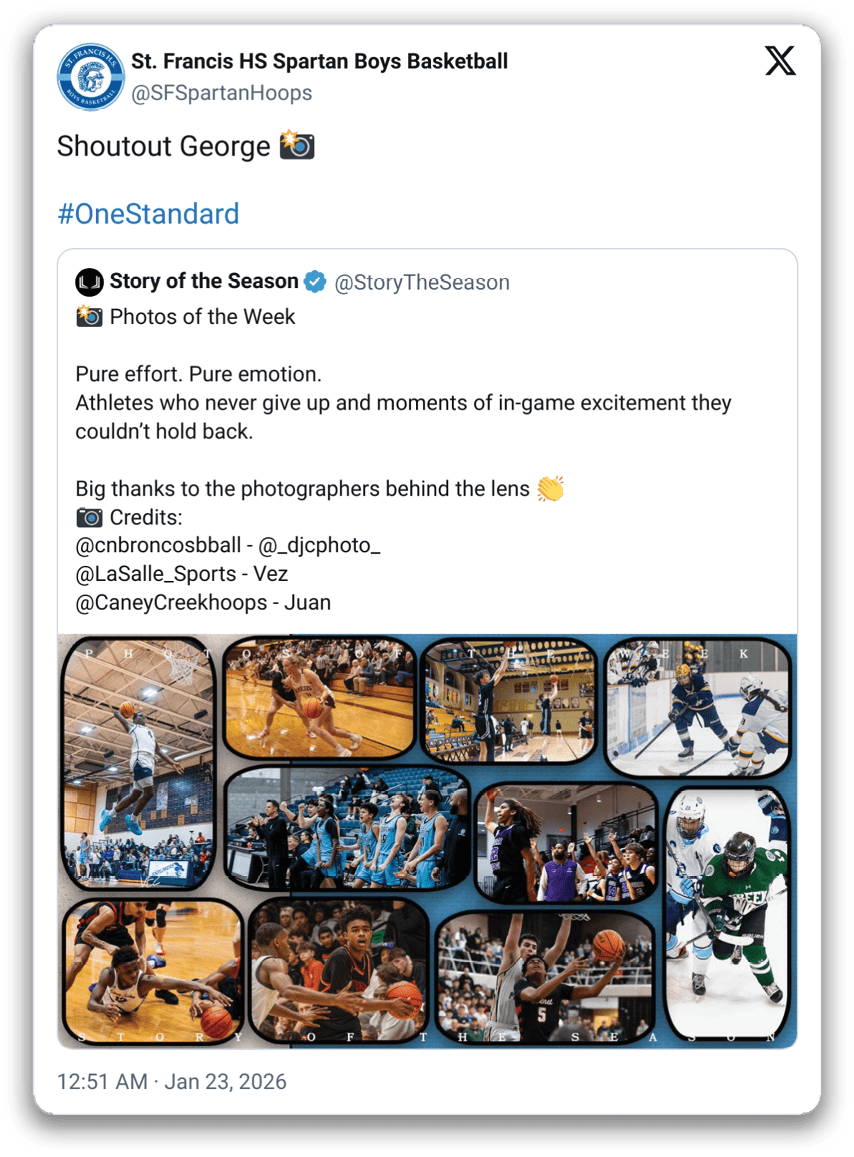The height and width of the screenshot is (1157, 854).
Task: Open St. Francis Spartan Basketball profile avatar
Action: pyautogui.click(x=91, y=77)
